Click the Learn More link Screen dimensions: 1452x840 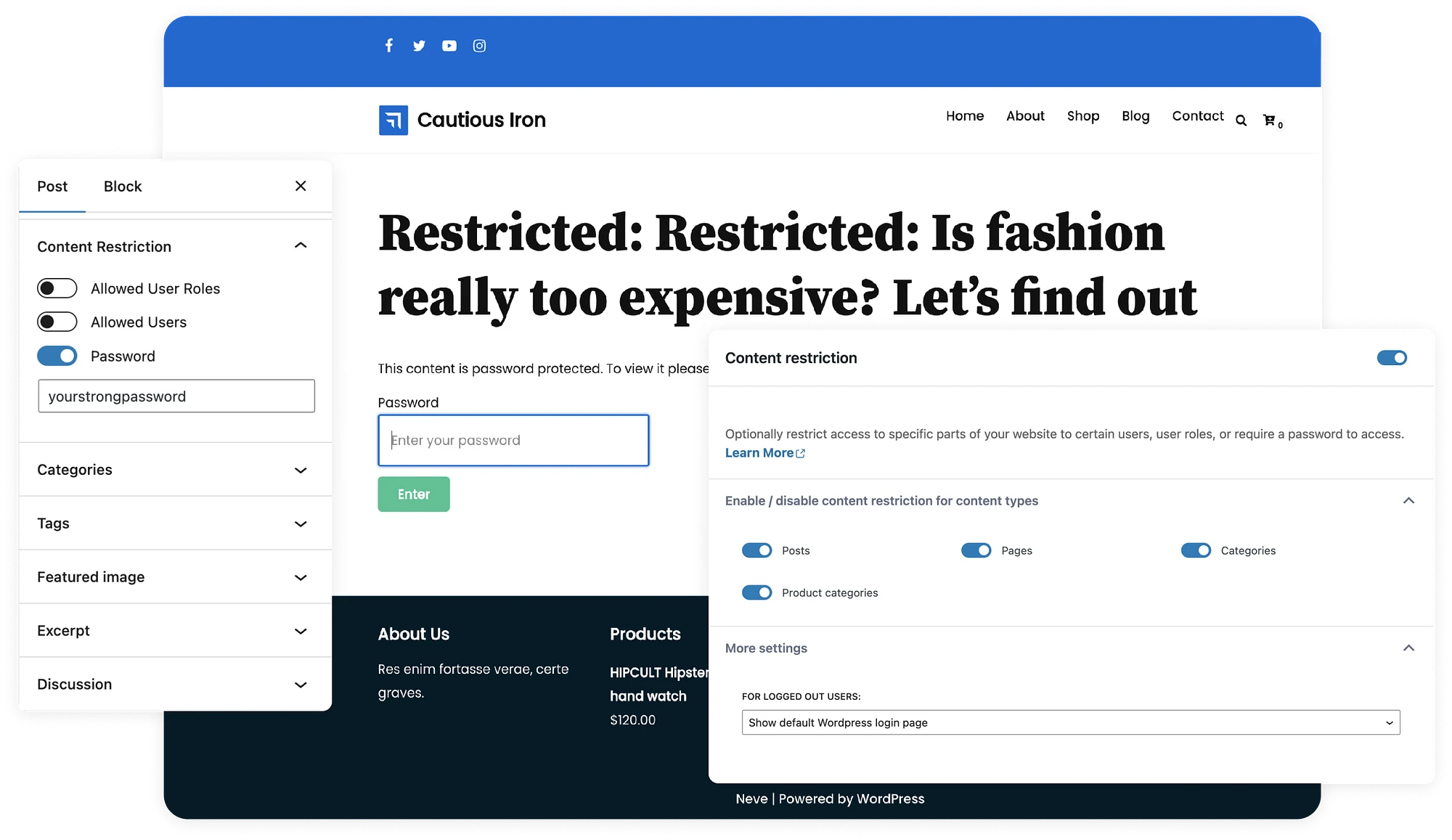click(762, 453)
